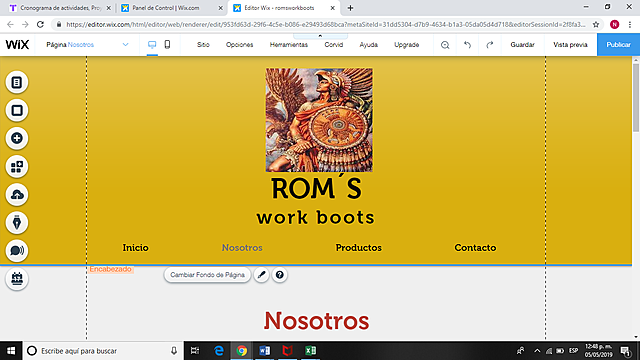This screenshot has width=640, height=360.
Task: Bookmark this page with star icon
Action: point(596,24)
